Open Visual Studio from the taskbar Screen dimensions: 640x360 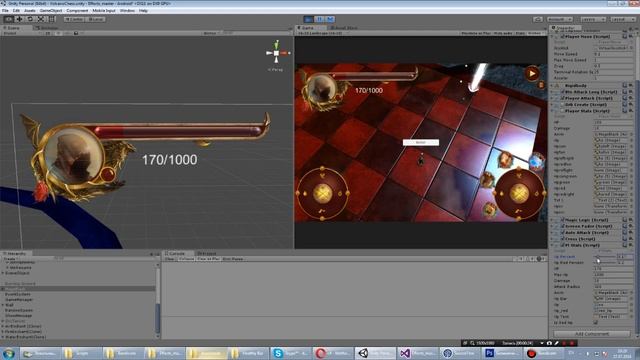418,353
